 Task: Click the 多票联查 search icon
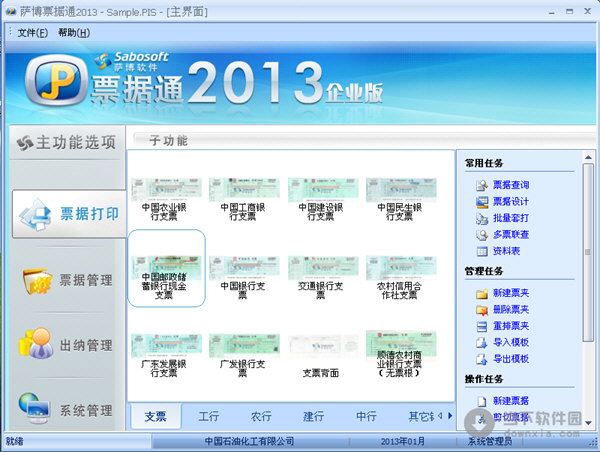click(482, 235)
